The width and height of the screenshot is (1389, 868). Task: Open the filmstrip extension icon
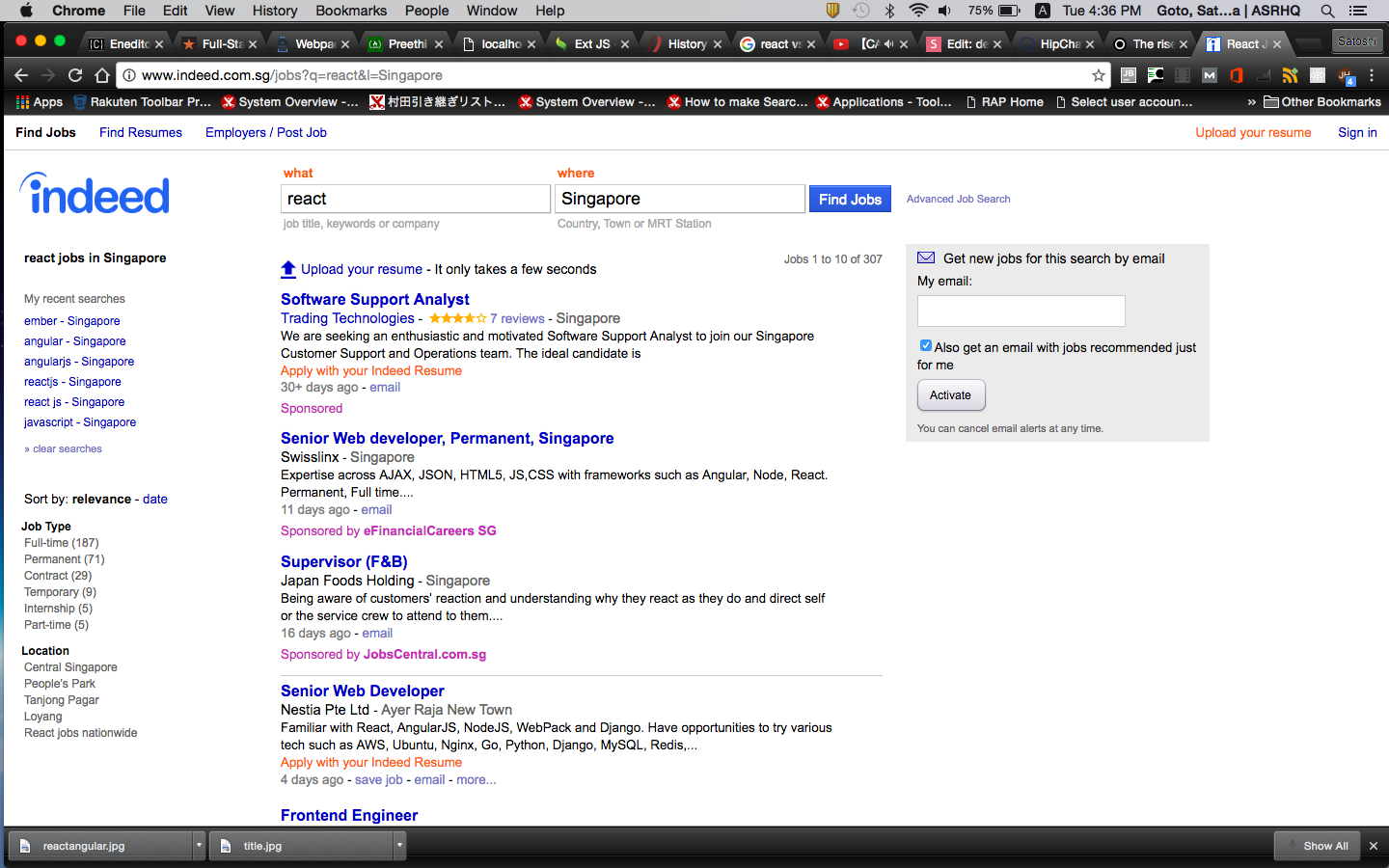pos(1183,75)
